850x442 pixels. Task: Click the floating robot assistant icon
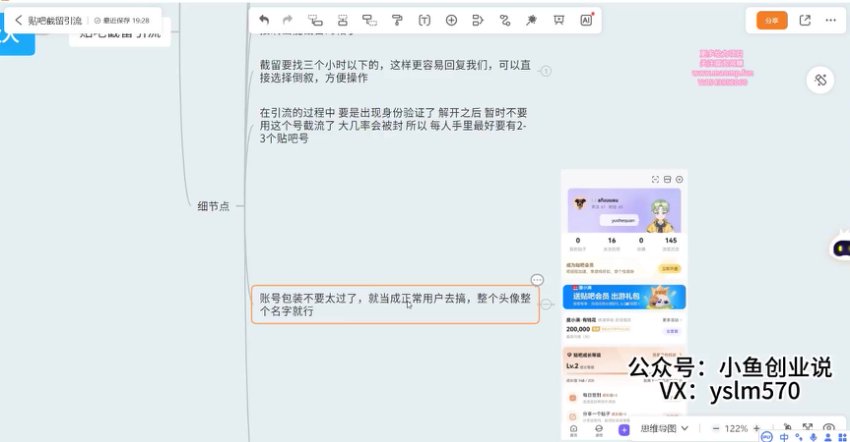pos(839,250)
